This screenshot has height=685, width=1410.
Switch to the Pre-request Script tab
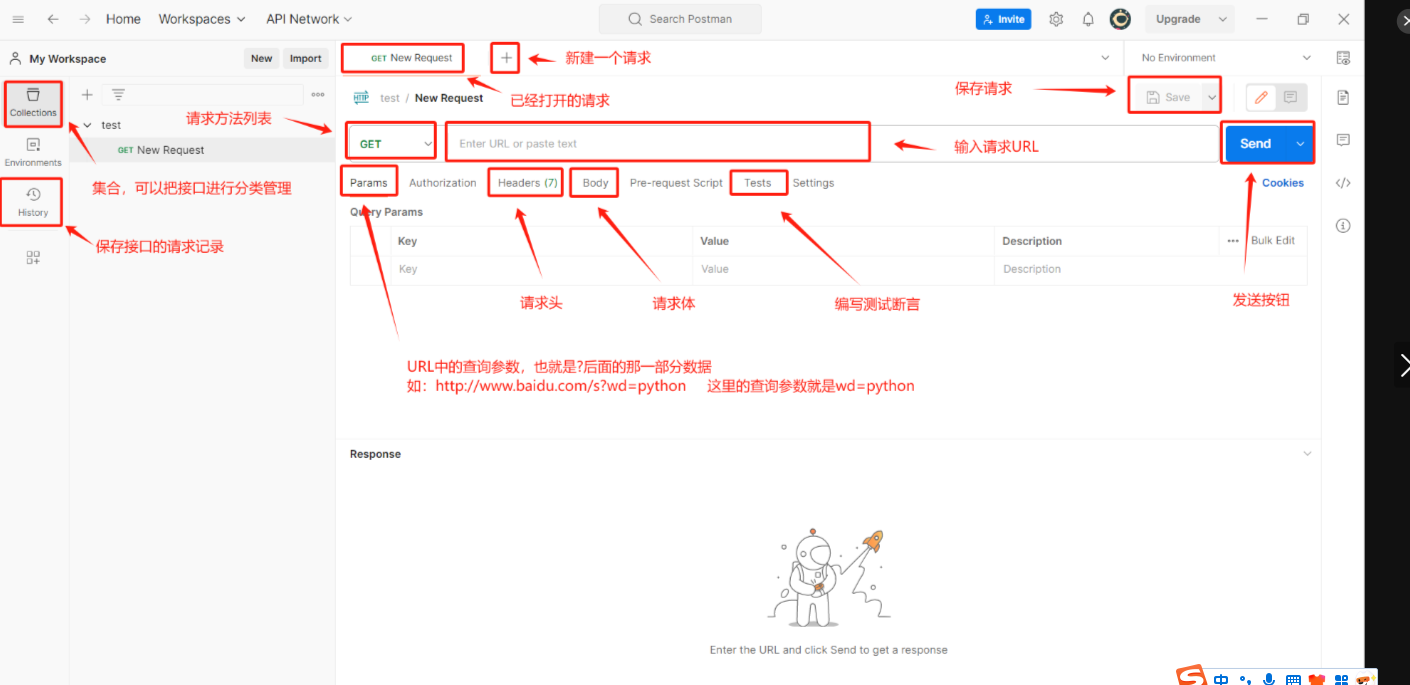tap(676, 183)
